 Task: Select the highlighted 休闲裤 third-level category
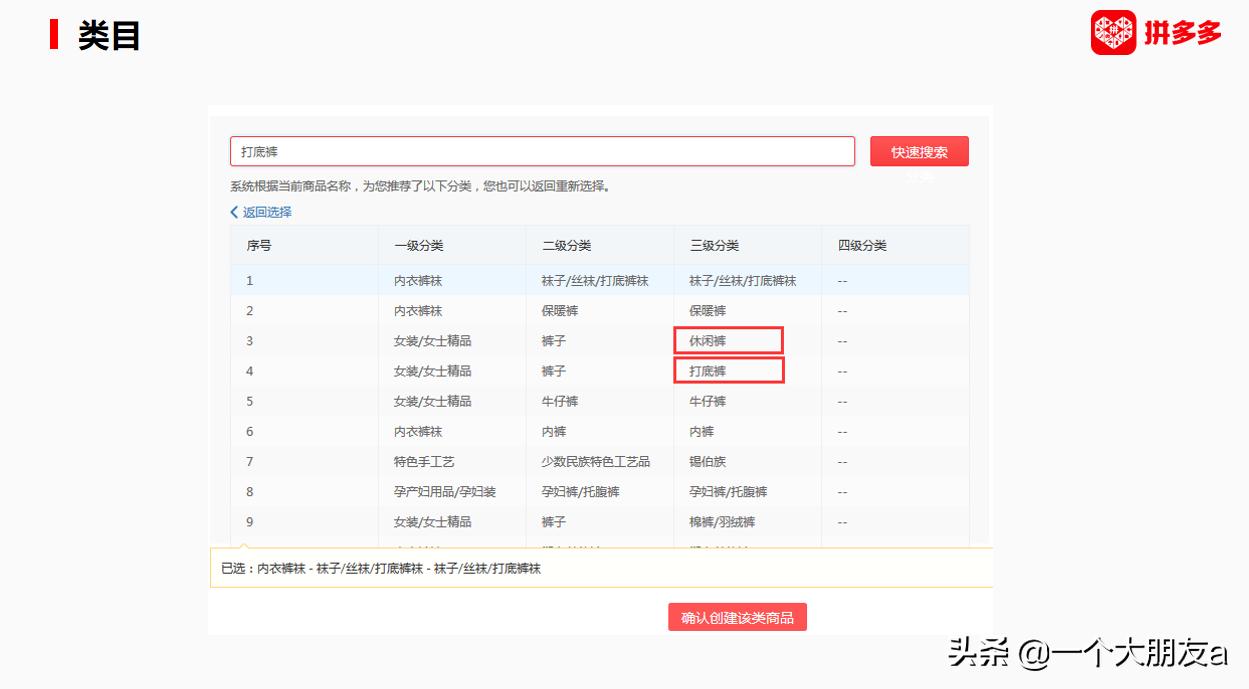(x=728, y=340)
